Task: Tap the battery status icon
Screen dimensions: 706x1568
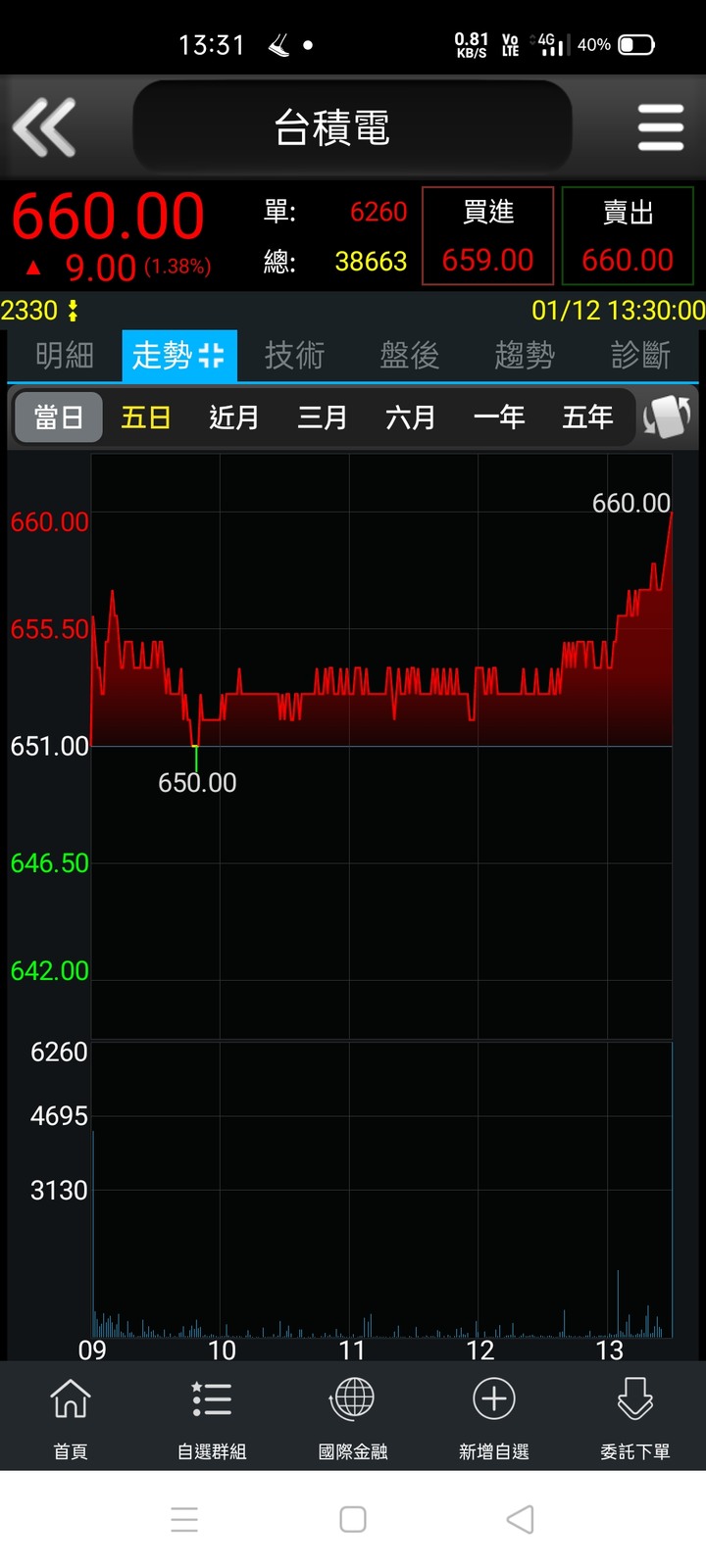Action: pos(636,45)
